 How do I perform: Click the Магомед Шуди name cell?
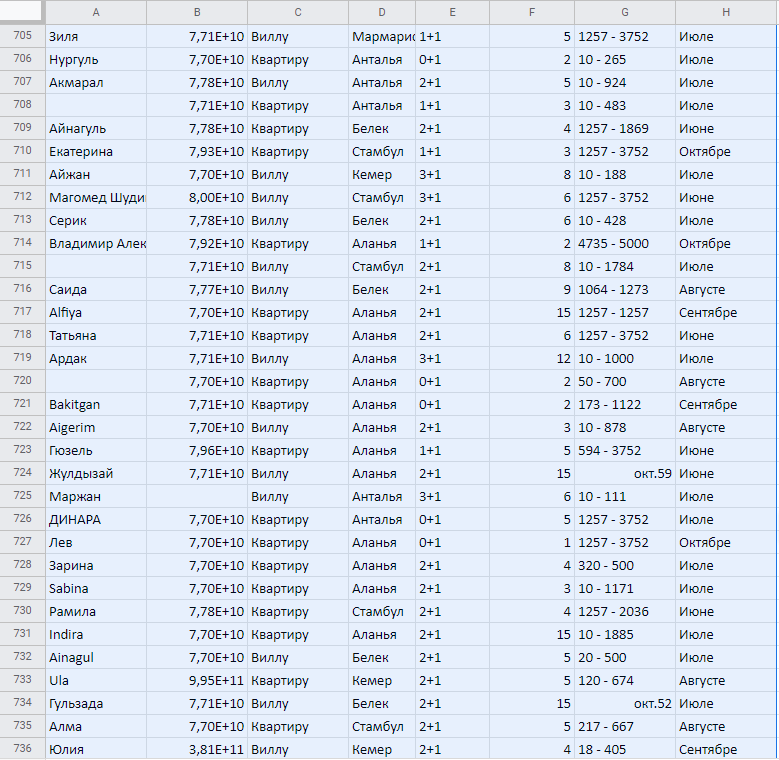coord(96,197)
